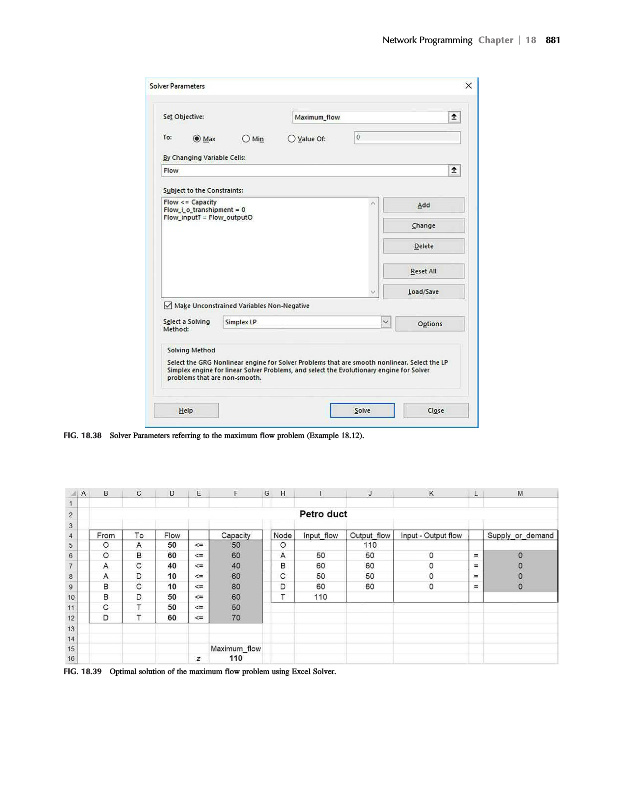This screenshot has height=800, width=625.
Task: Click the Maximum_flow value cell showing 110
Action: pos(235,659)
